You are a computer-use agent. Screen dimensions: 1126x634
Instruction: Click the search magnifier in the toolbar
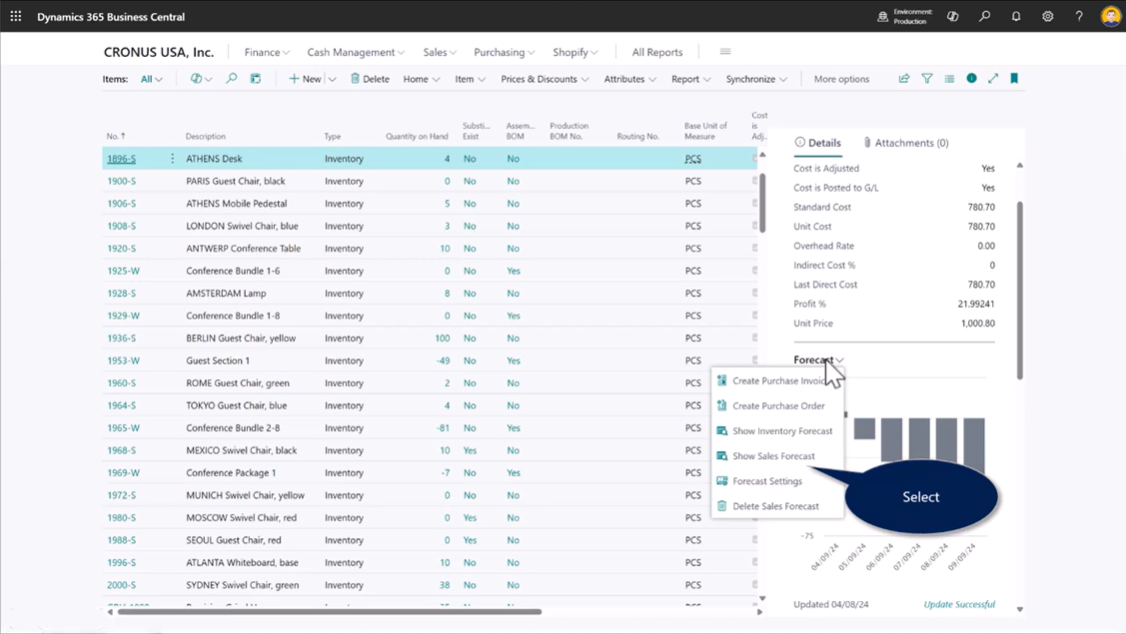coord(230,78)
